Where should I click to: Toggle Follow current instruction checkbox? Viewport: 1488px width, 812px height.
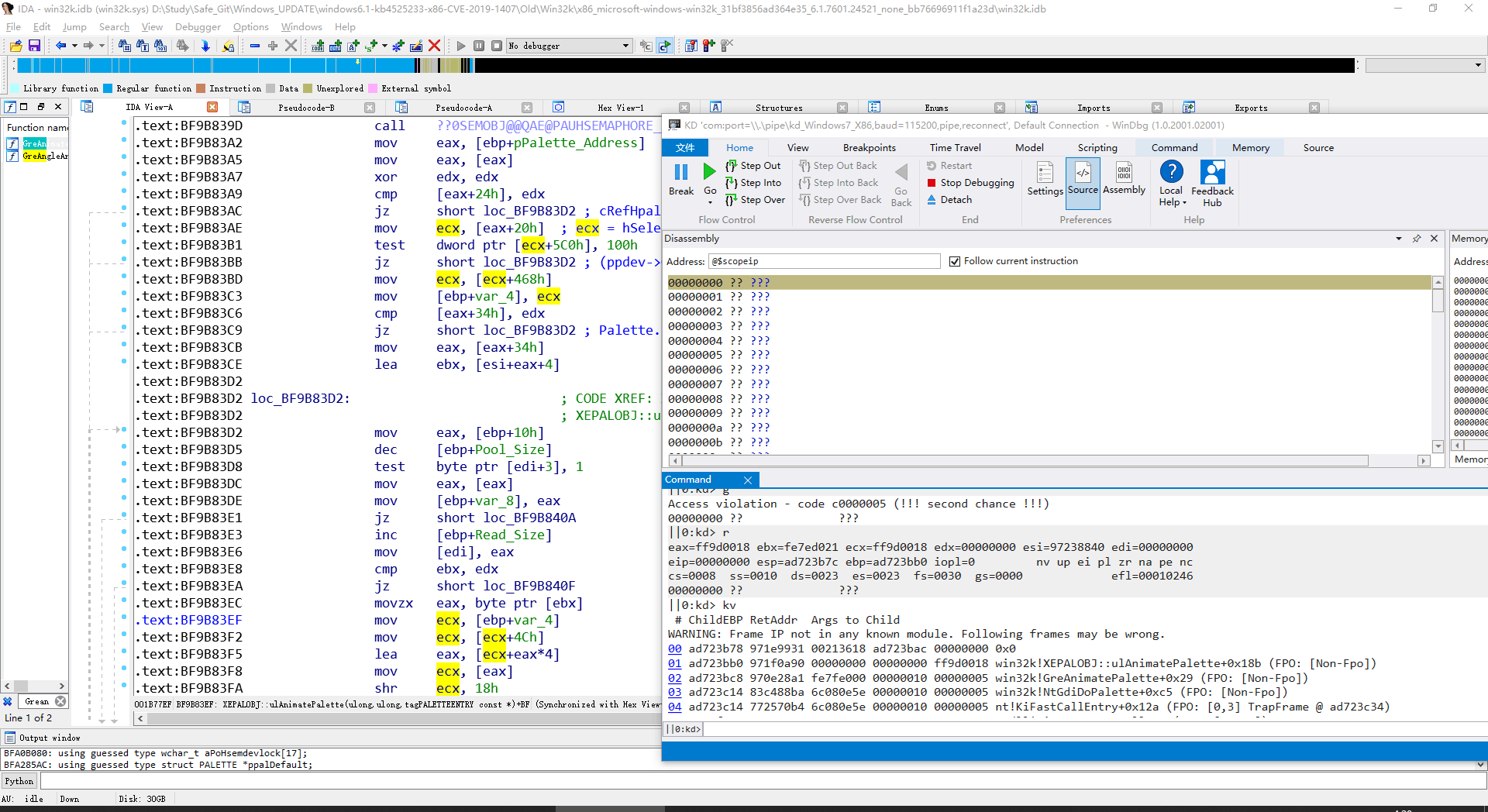point(955,261)
